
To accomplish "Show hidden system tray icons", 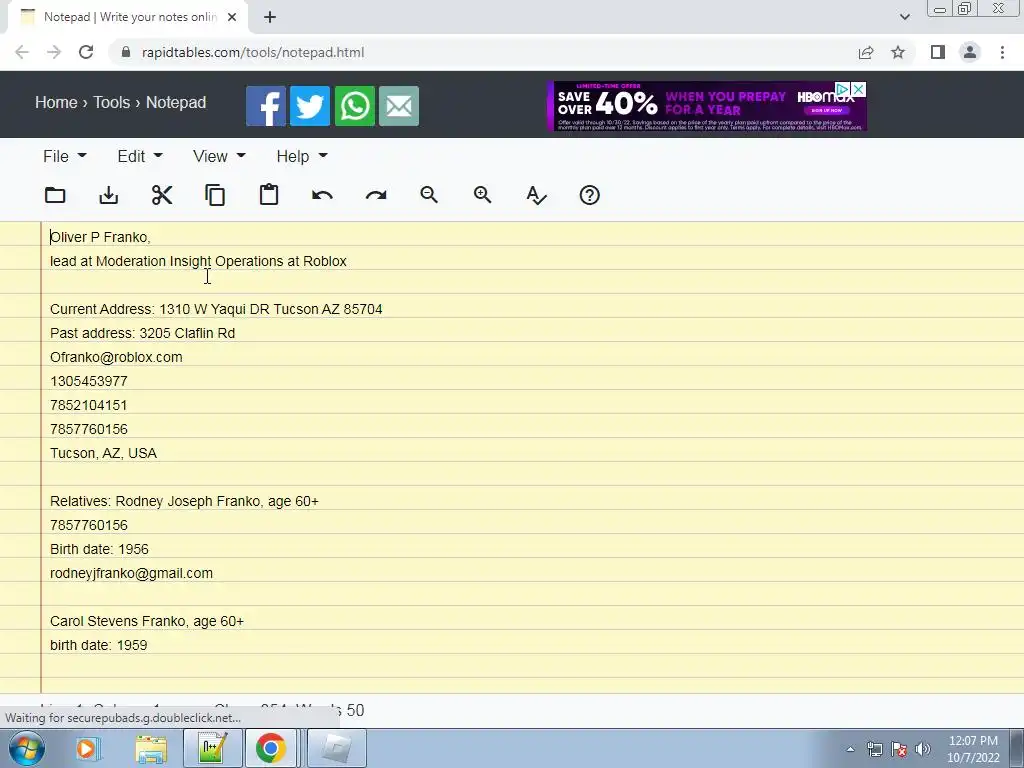I will click(x=850, y=749).
